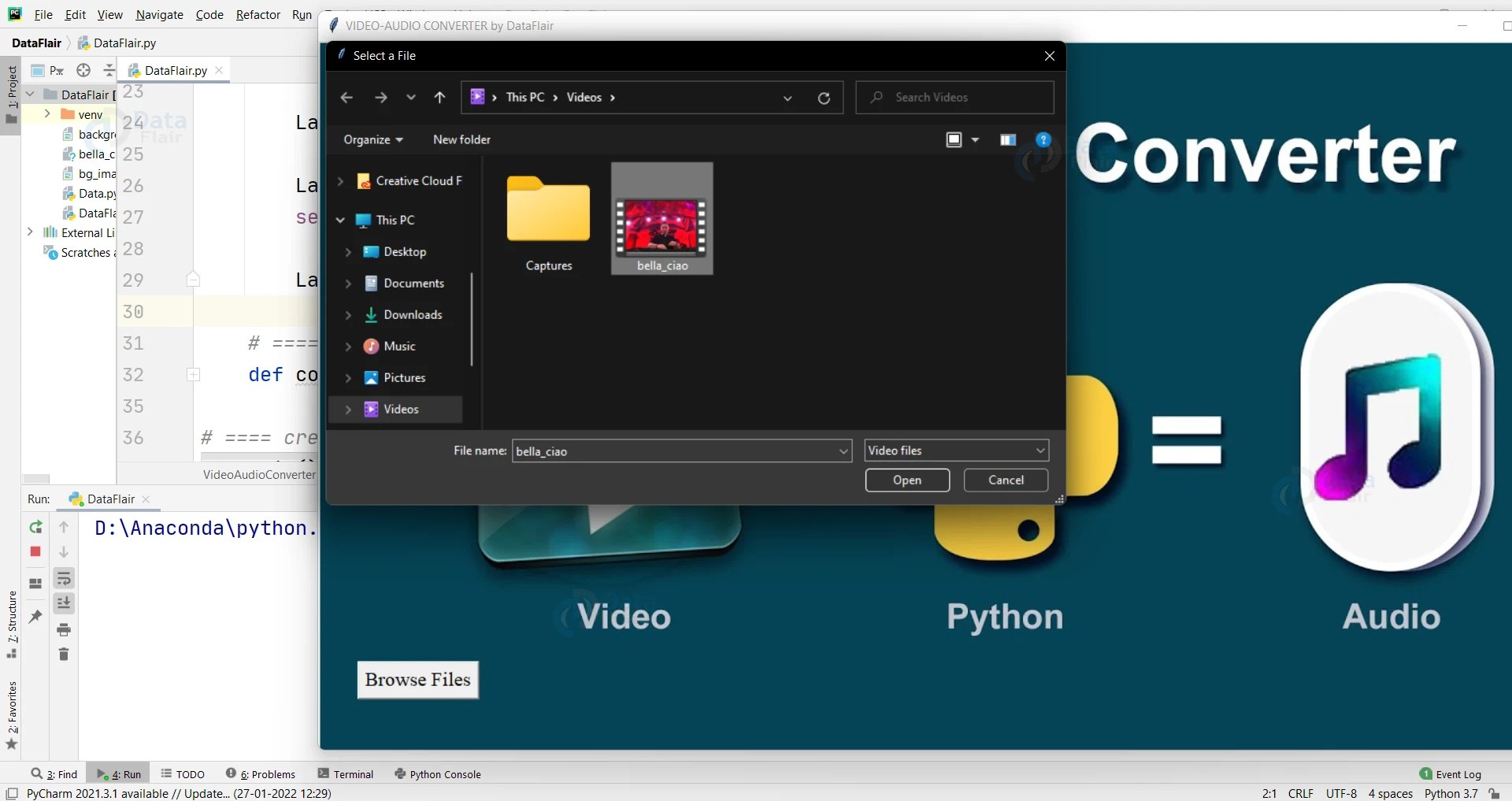The height and width of the screenshot is (801, 1512).
Task: Open the change view dropdown arrow
Action: point(976,139)
